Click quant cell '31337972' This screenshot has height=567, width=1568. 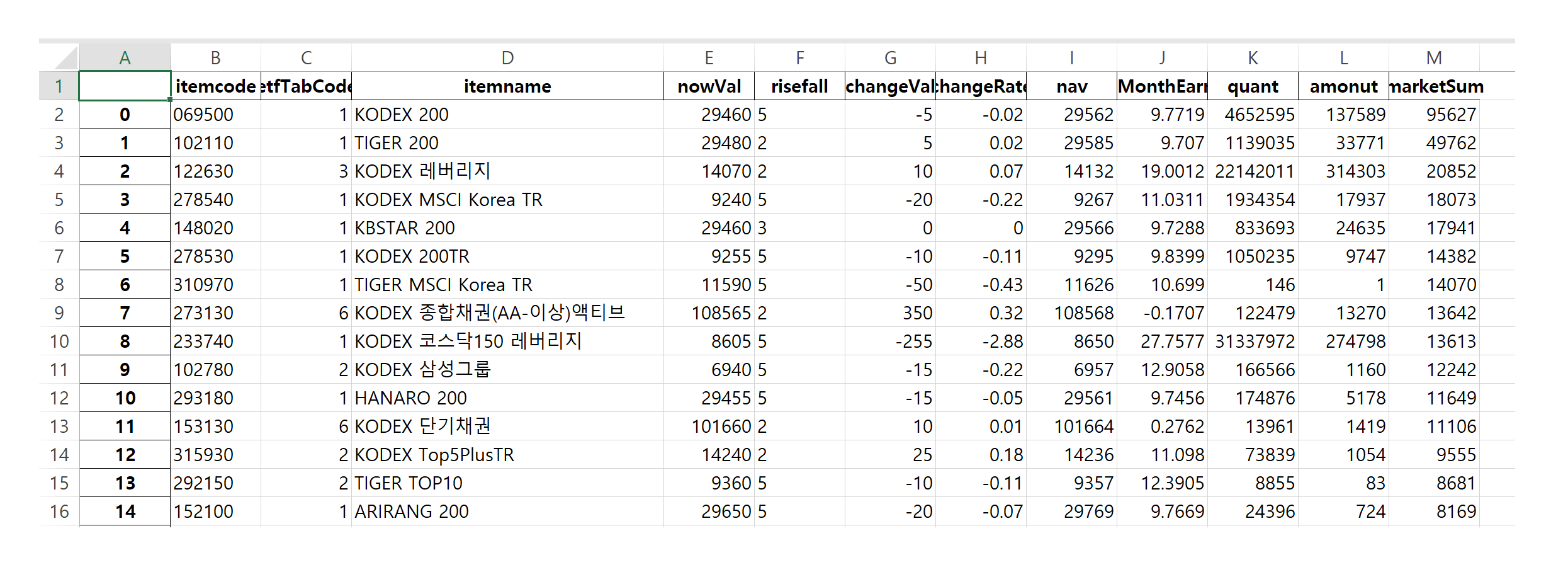(x=1253, y=341)
